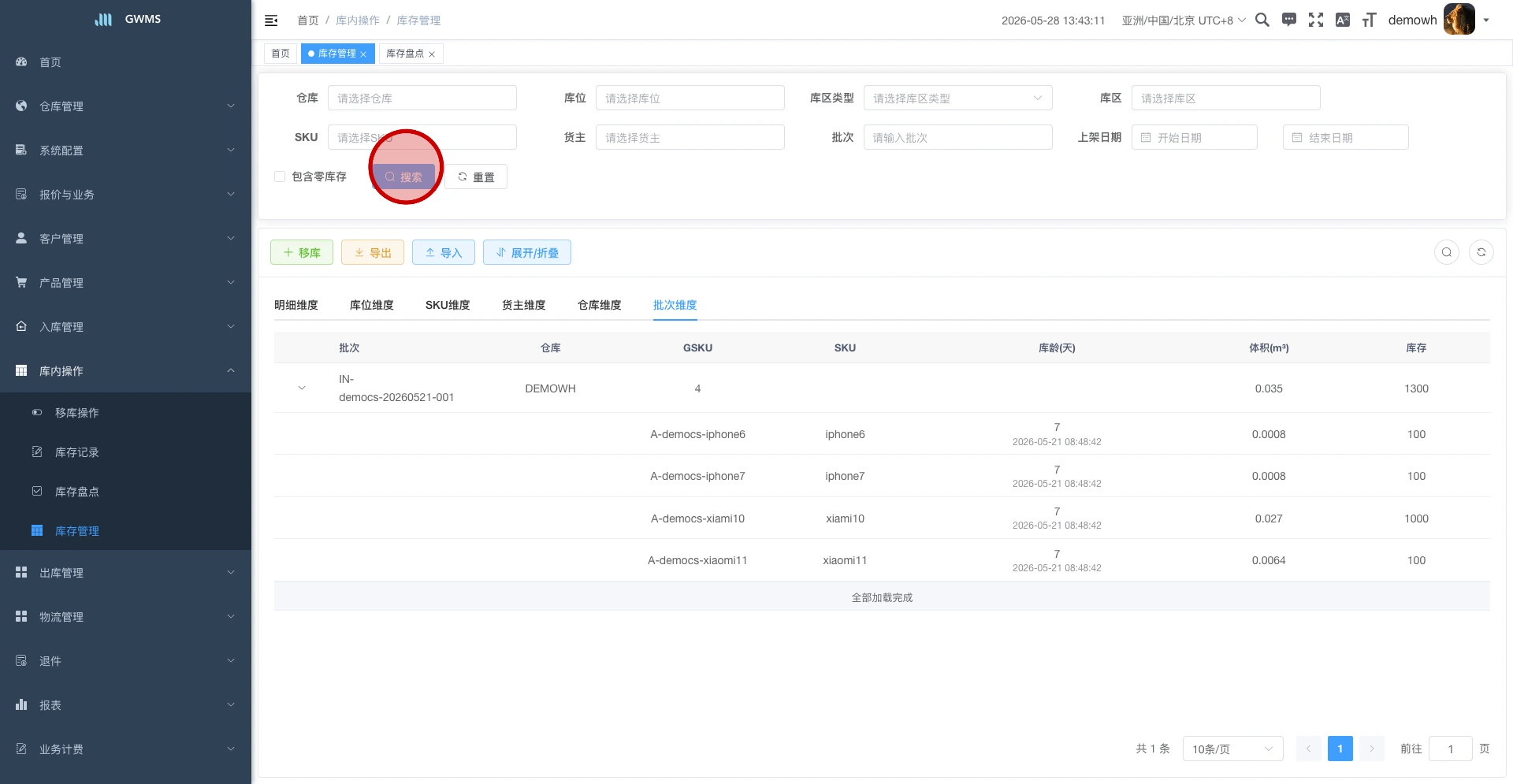Switch to the 货主维度 tab
Screen dimensions: 1513x784
[523, 305]
